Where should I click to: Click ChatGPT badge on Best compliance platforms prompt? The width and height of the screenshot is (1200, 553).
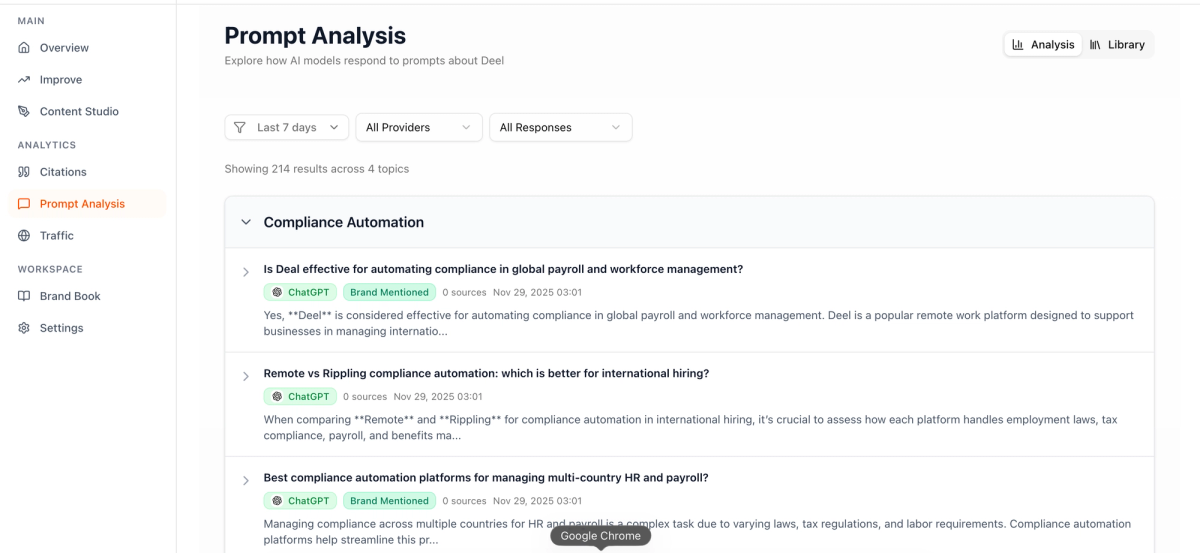point(301,501)
